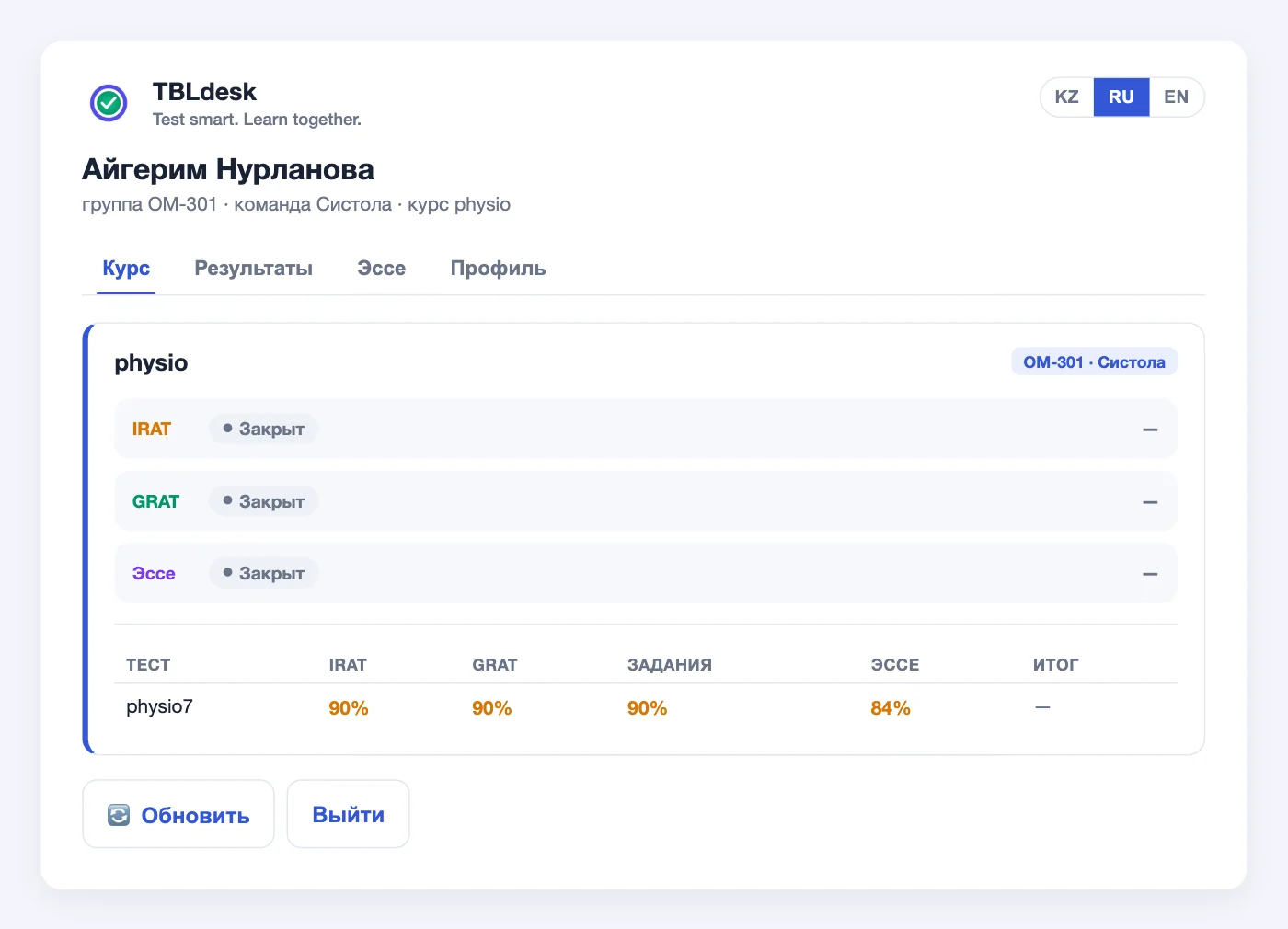The width and height of the screenshot is (1288, 929).
Task: Click the GRAT stage row label
Action: (155, 501)
